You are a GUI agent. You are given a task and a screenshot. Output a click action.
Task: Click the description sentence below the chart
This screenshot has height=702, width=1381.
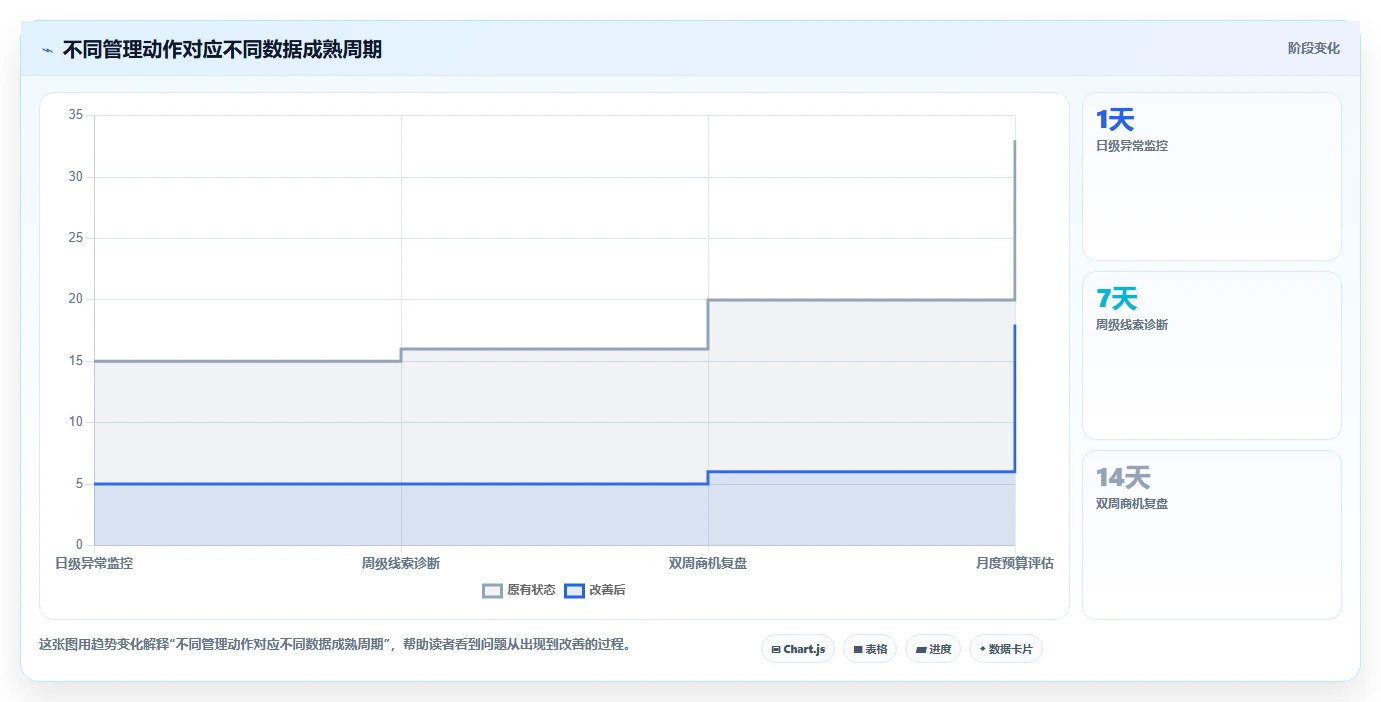[335, 645]
